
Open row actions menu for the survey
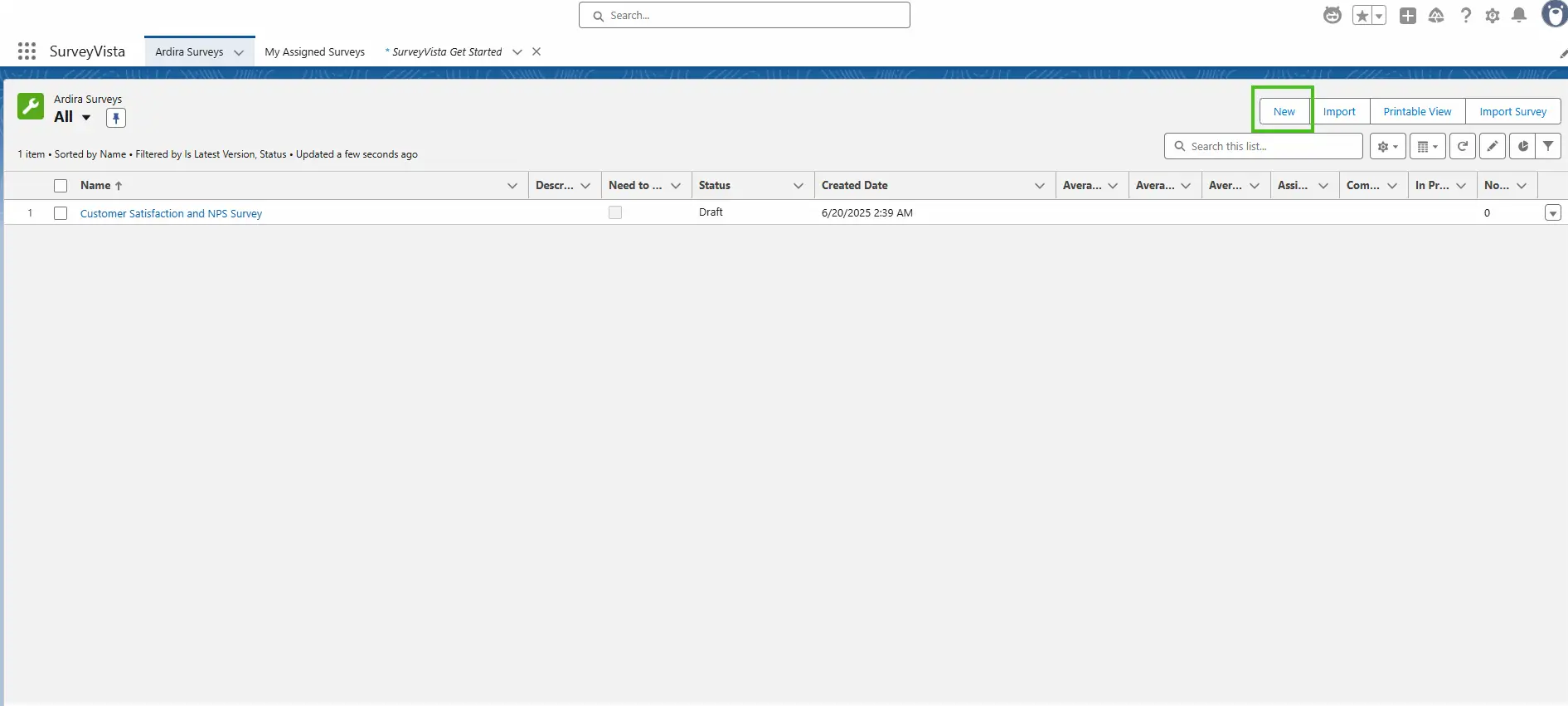point(1552,213)
